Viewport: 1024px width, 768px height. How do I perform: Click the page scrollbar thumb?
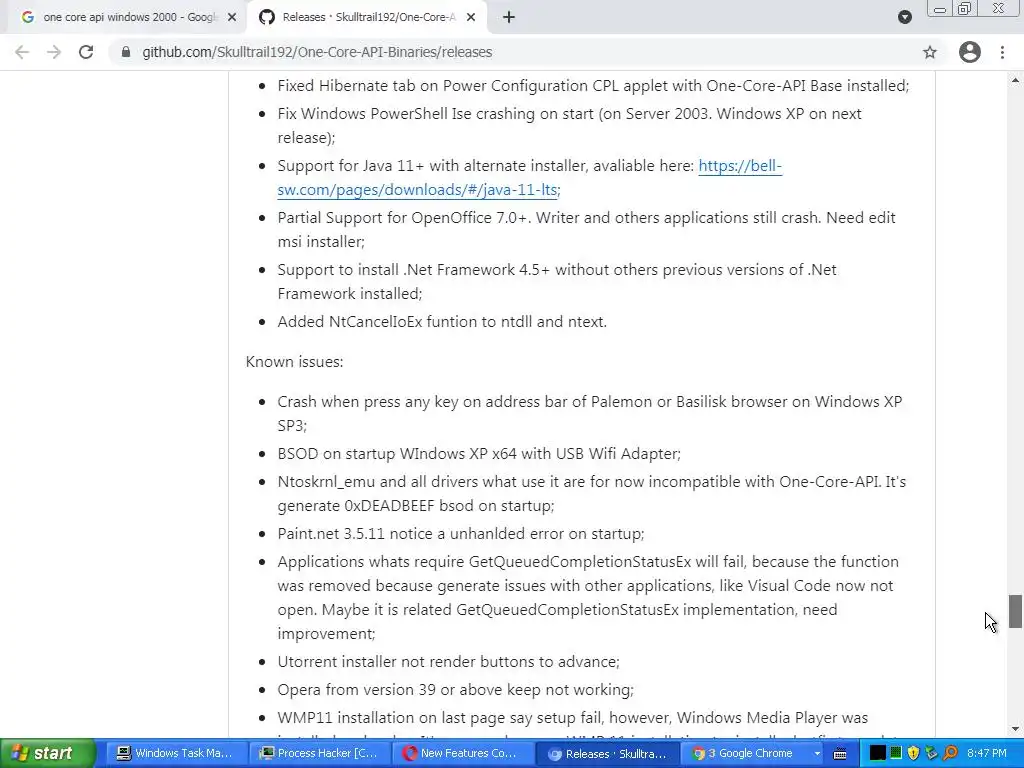(1015, 611)
